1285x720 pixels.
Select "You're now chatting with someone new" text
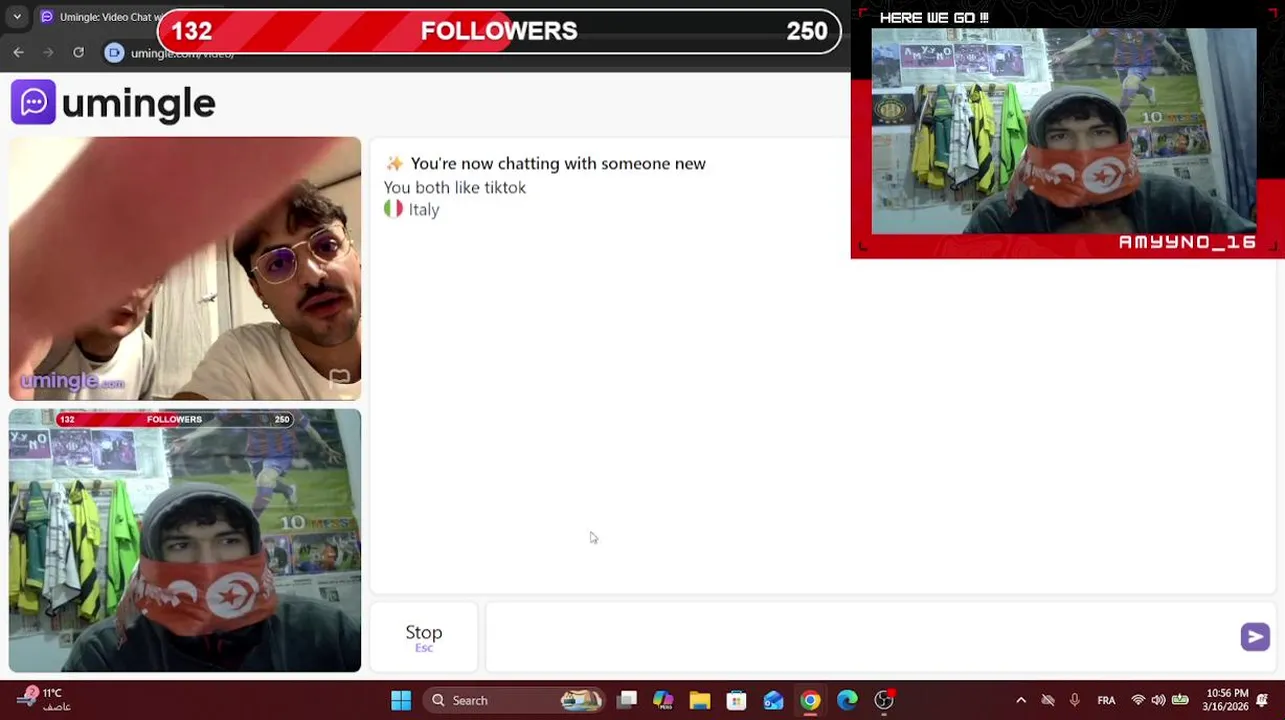[x=558, y=163]
